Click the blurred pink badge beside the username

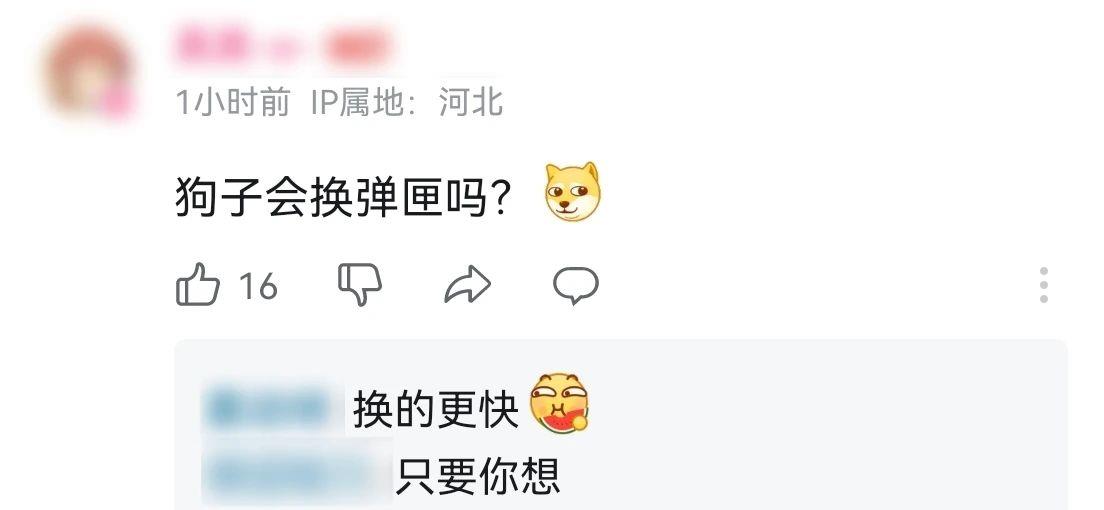(358, 46)
